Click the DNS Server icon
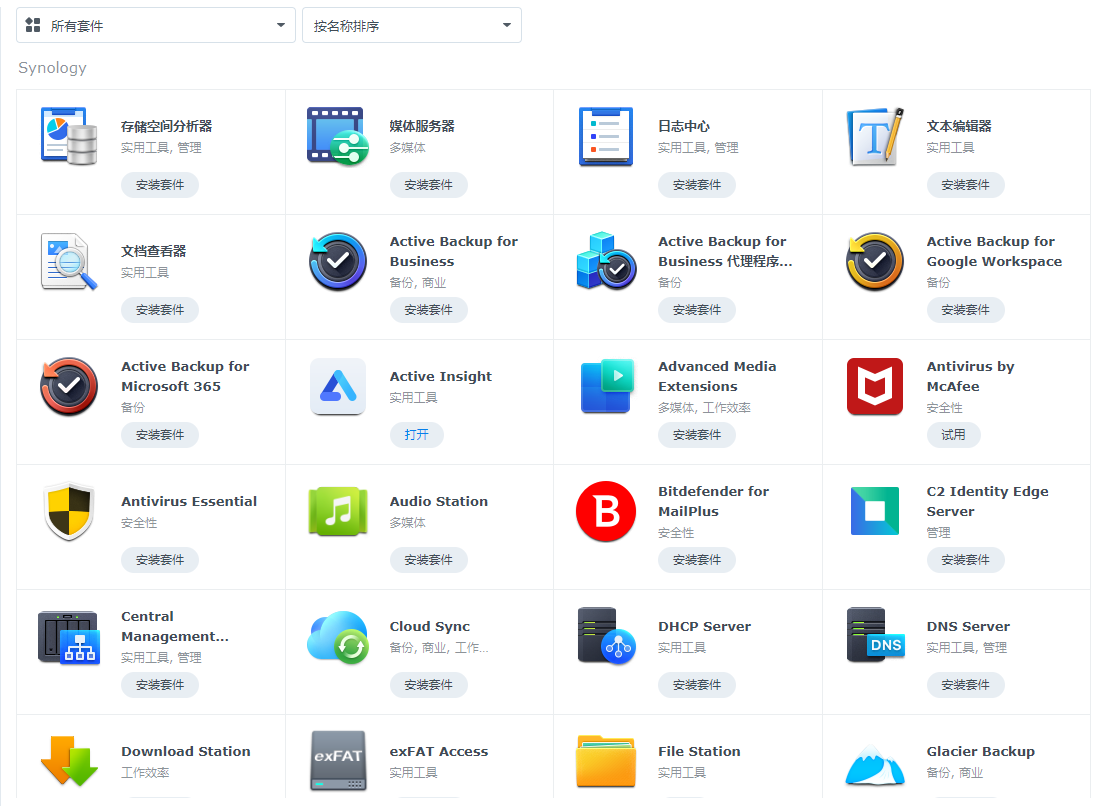 point(875,635)
